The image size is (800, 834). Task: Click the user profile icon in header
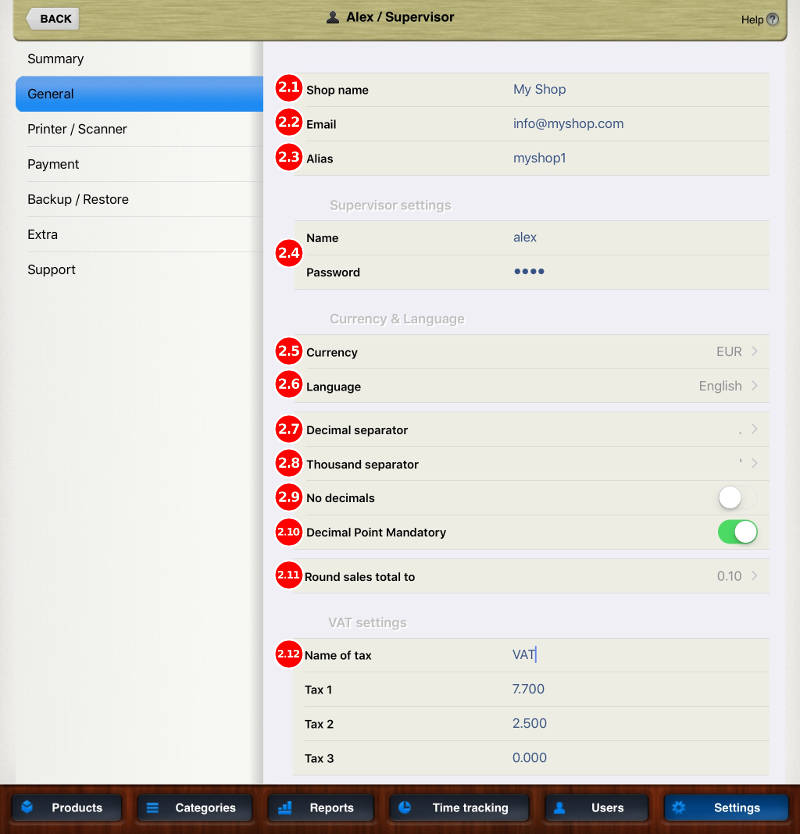(333, 18)
